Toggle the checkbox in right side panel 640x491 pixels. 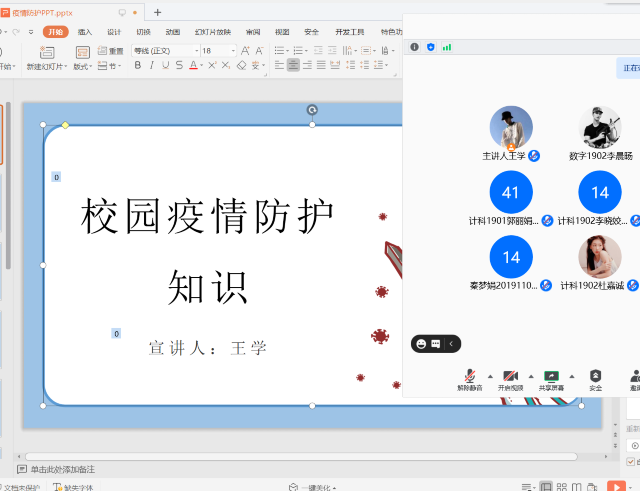pyautogui.click(x=631, y=462)
